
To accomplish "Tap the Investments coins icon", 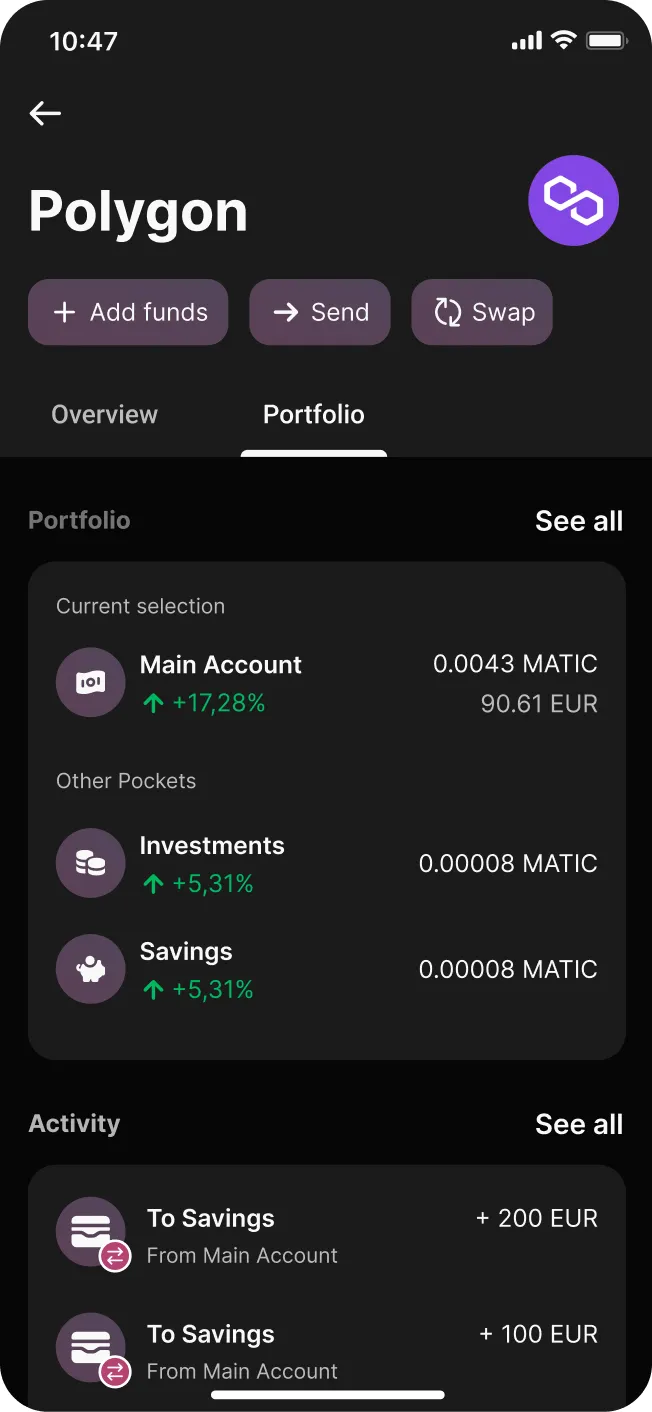I will point(91,863).
